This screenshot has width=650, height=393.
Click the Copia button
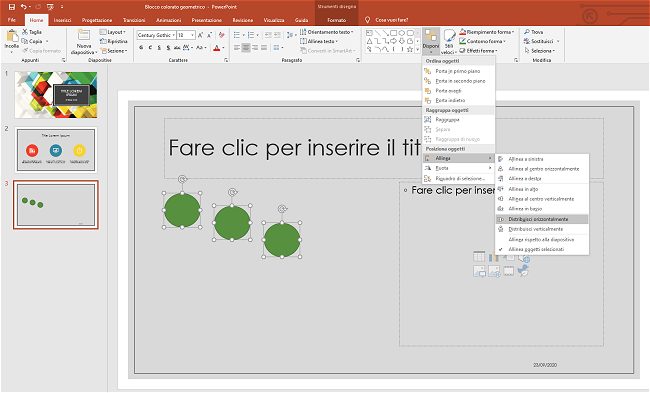[32, 41]
